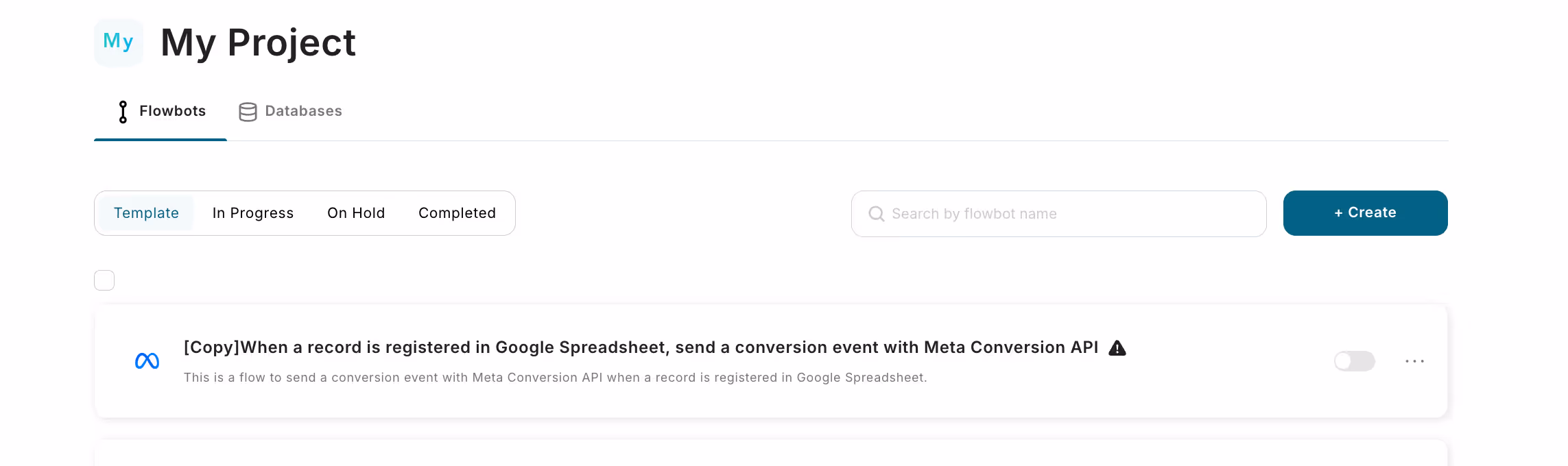Show On Hold flowbots
Image resolution: width=1568 pixels, height=466 pixels.
356,213
